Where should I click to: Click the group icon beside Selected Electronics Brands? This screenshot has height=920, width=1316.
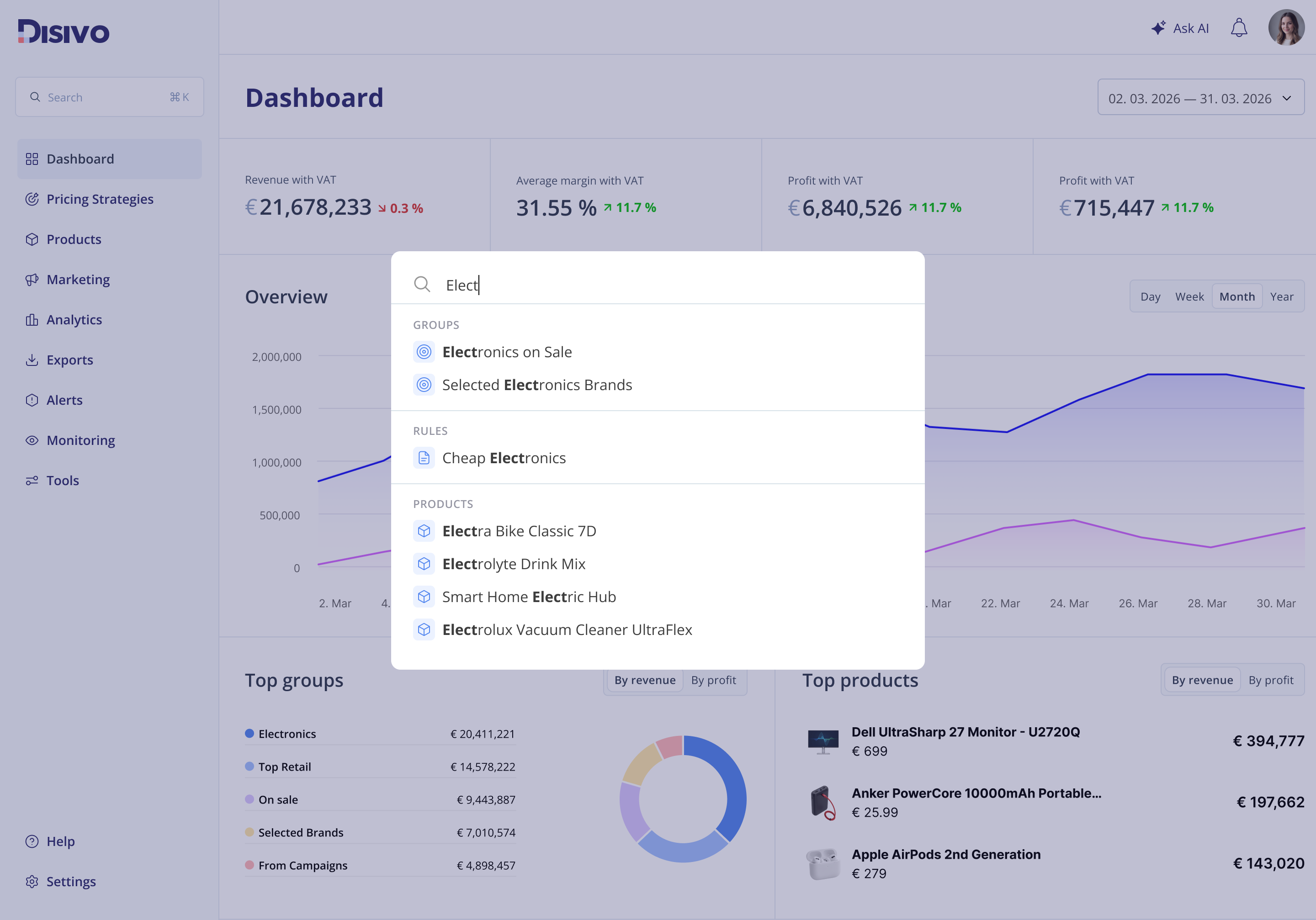click(x=424, y=384)
